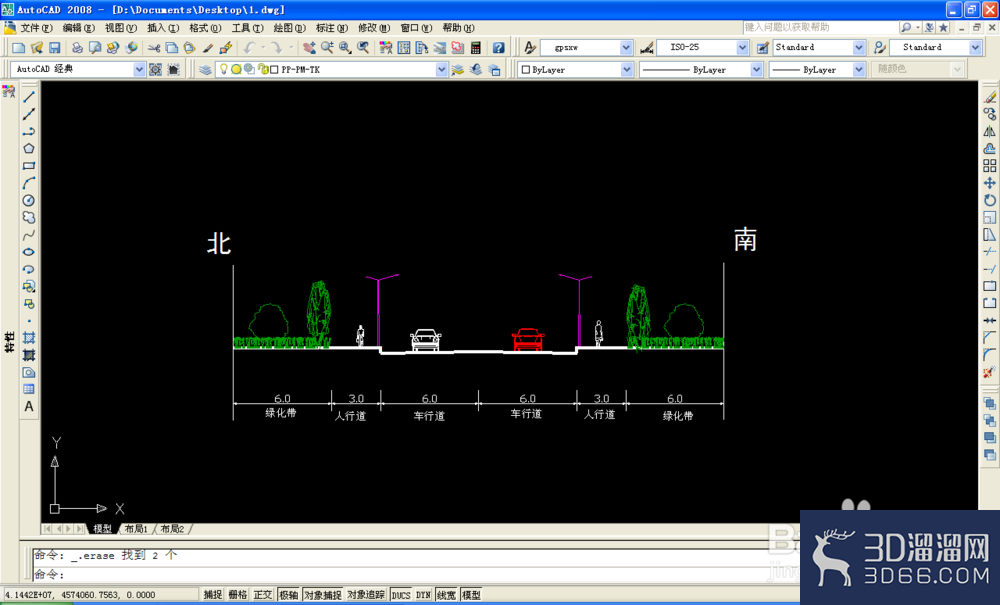This screenshot has width=1000, height=605.
Task: Click the Help question mark icon
Action: coord(499,48)
